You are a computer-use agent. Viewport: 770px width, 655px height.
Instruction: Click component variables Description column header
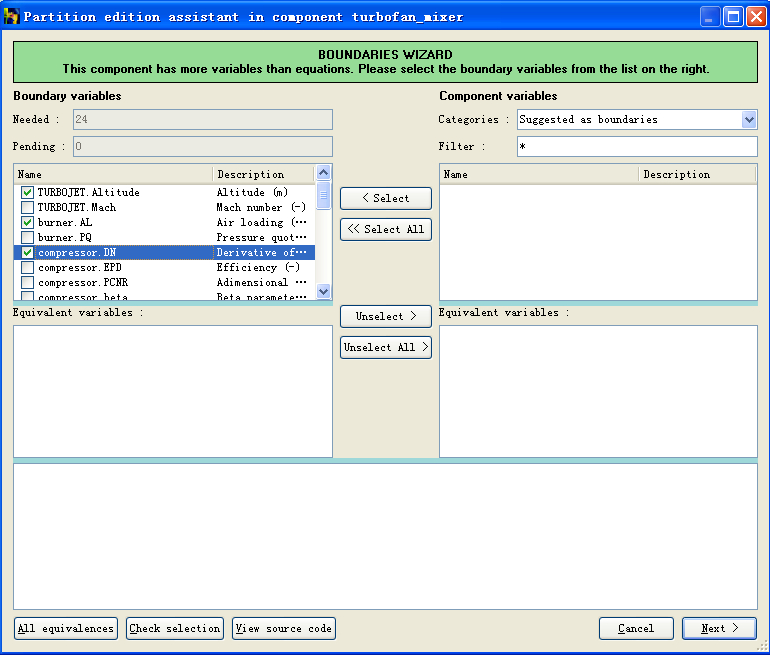[697, 174]
